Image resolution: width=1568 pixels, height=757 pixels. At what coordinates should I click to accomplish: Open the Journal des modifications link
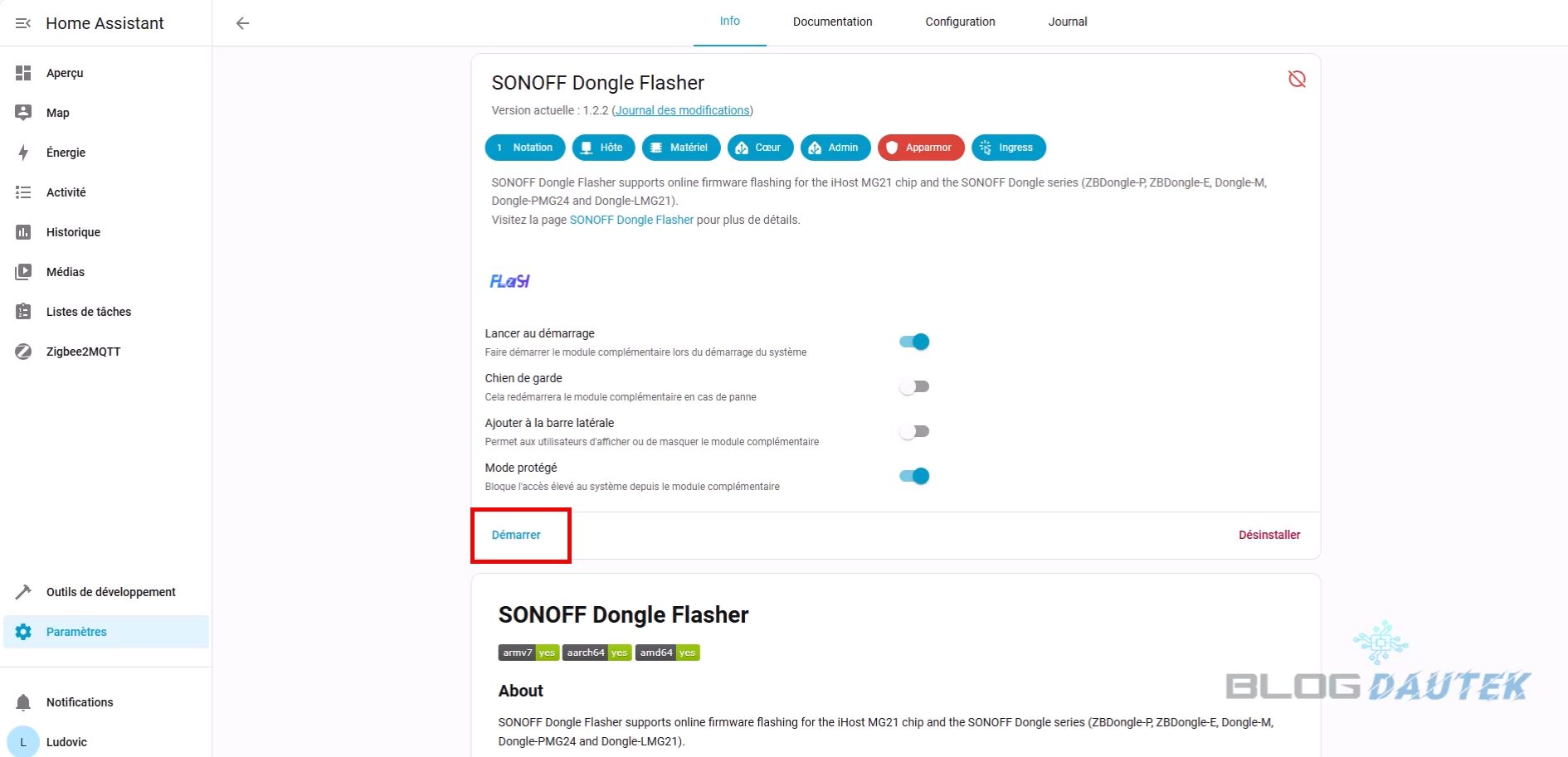click(682, 110)
